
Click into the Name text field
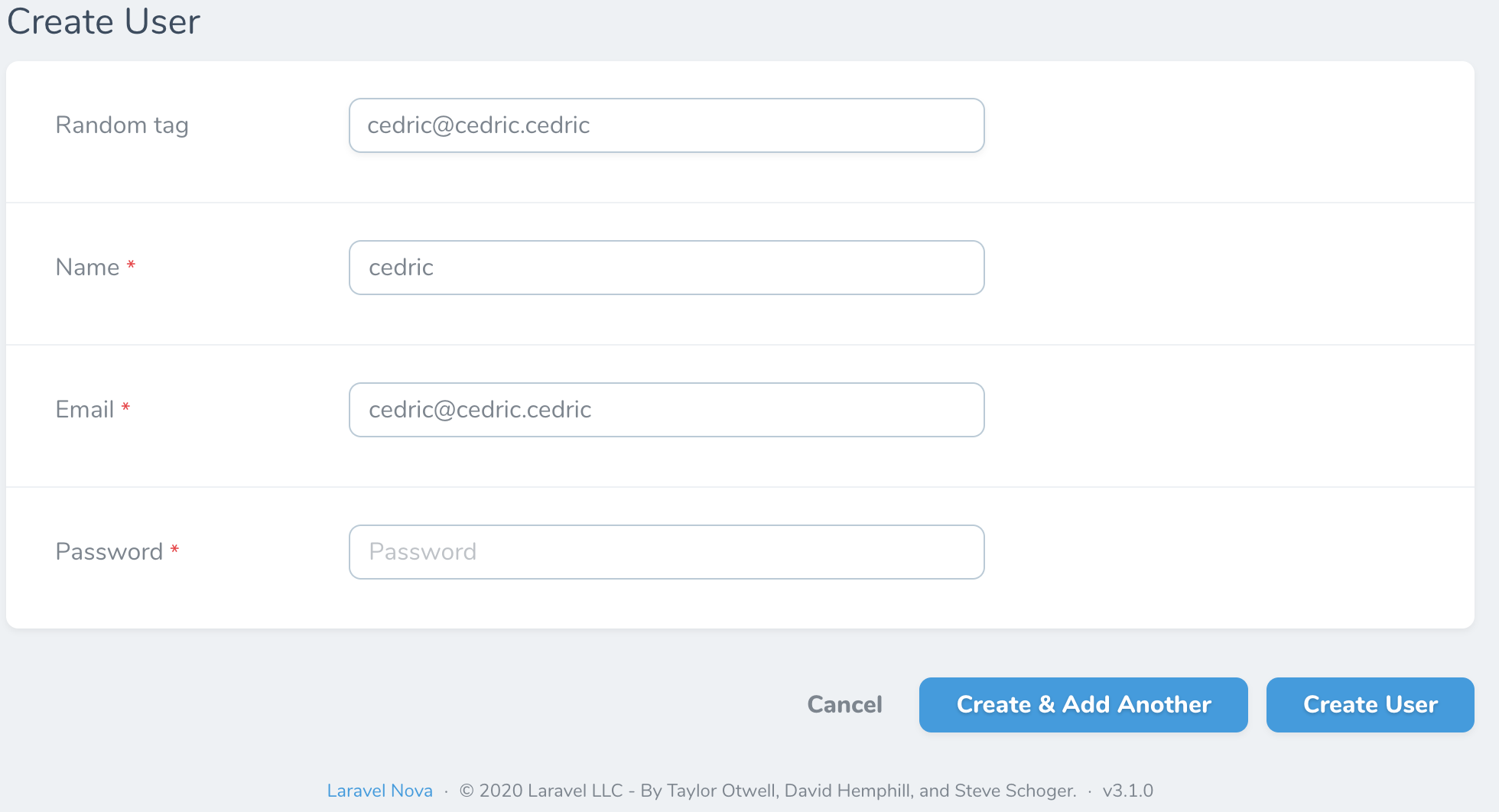tap(666, 268)
